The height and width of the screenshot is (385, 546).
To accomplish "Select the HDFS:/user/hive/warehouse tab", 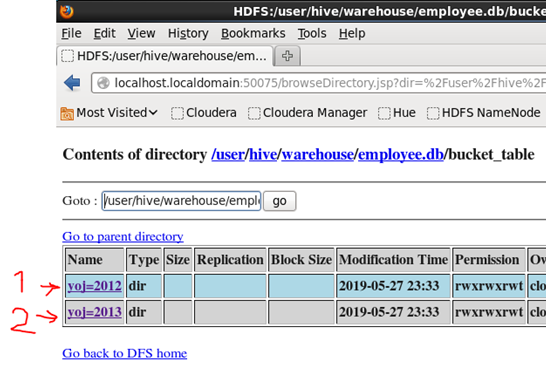I will 164,56.
